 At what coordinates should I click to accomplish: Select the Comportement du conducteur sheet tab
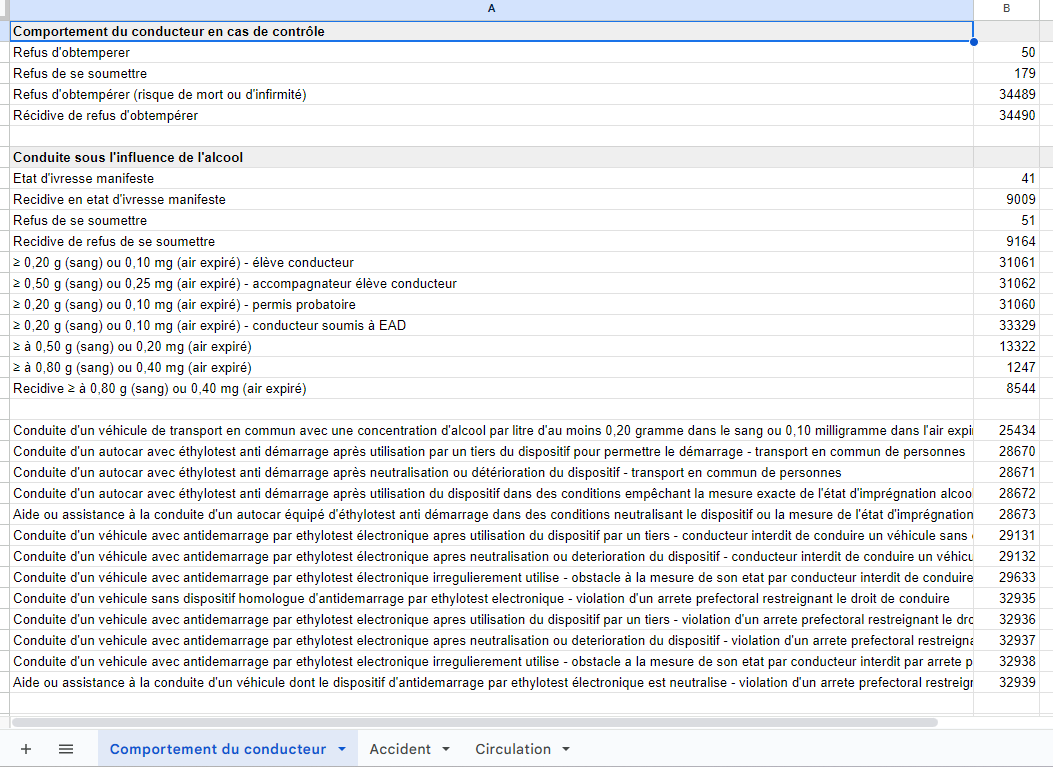tap(218, 749)
